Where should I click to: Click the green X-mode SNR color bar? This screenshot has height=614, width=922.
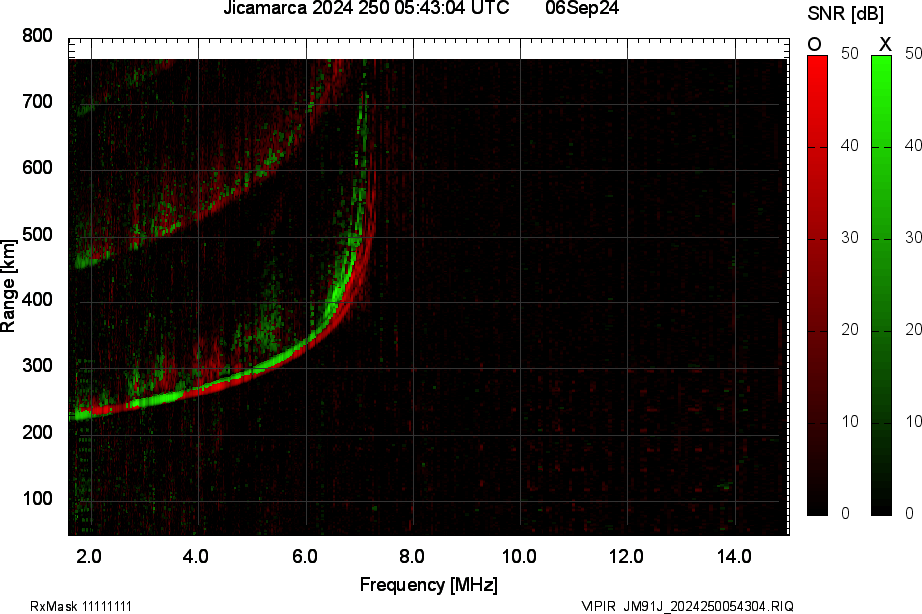pyautogui.click(x=881, y=285)
